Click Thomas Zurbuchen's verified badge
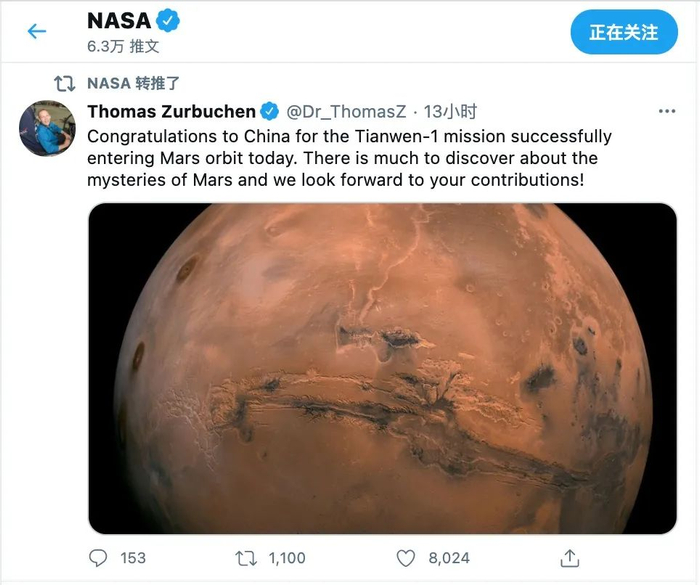 click(270, 111)
